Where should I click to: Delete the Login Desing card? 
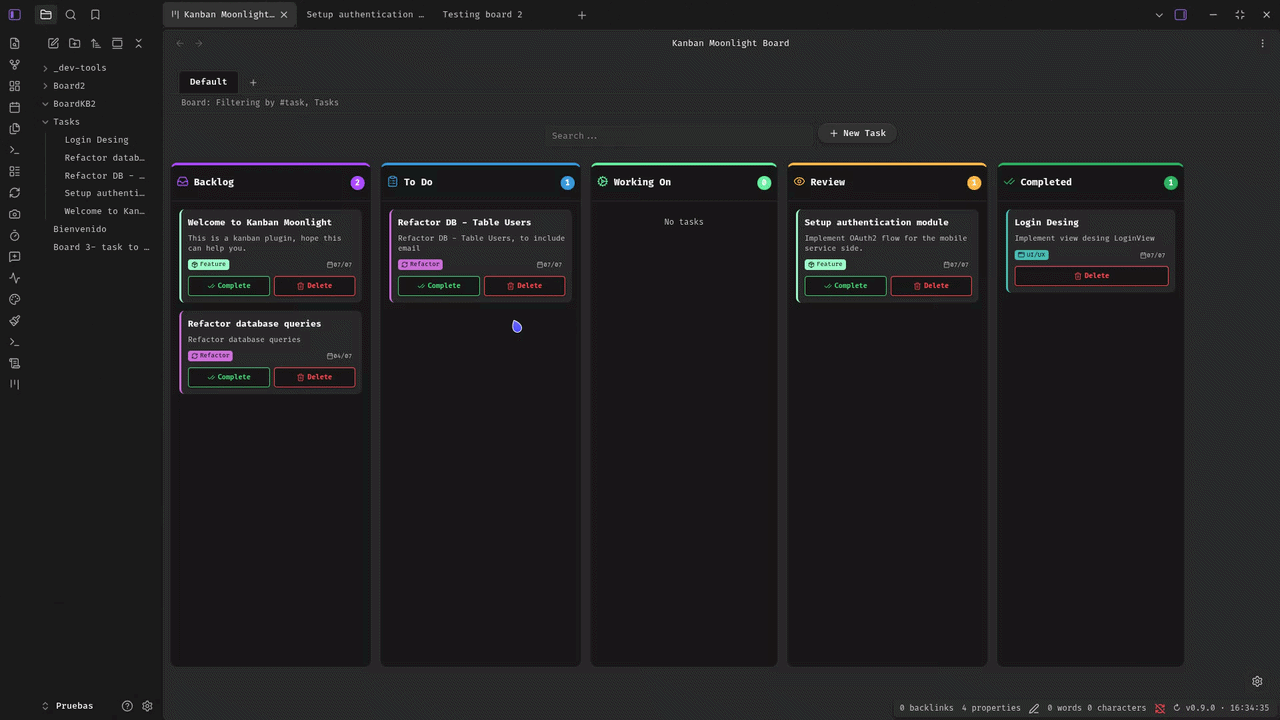1091,276
